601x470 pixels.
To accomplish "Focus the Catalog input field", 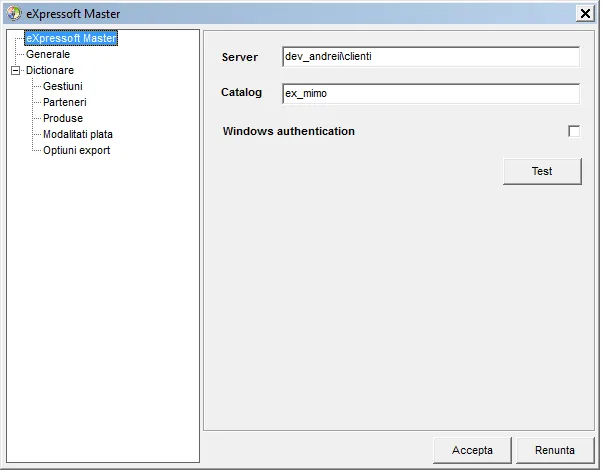I will point(431,94).
